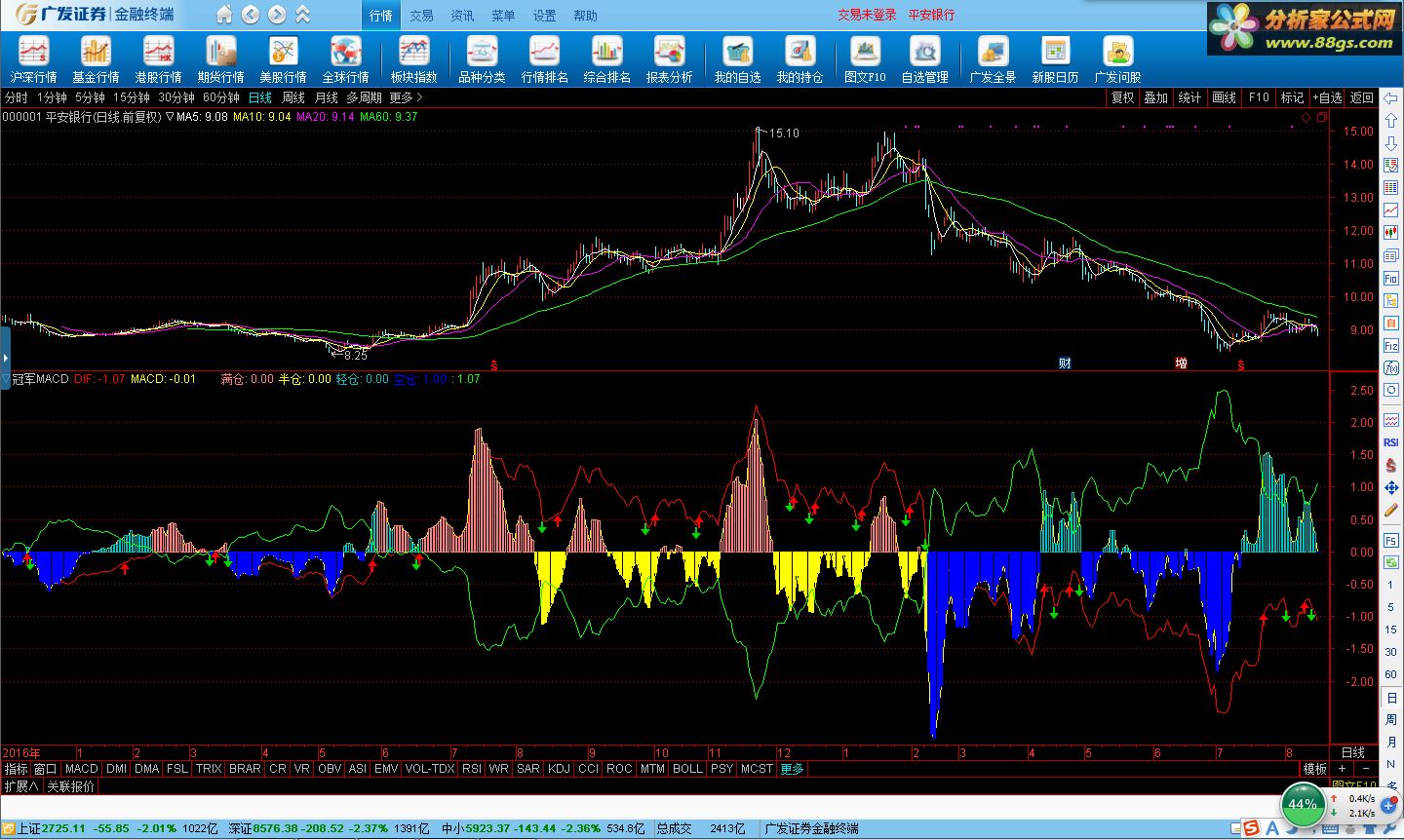The image size is (1404, 840).
Task: Open 广发全景 panorama icon
Action: coord(993,59)
